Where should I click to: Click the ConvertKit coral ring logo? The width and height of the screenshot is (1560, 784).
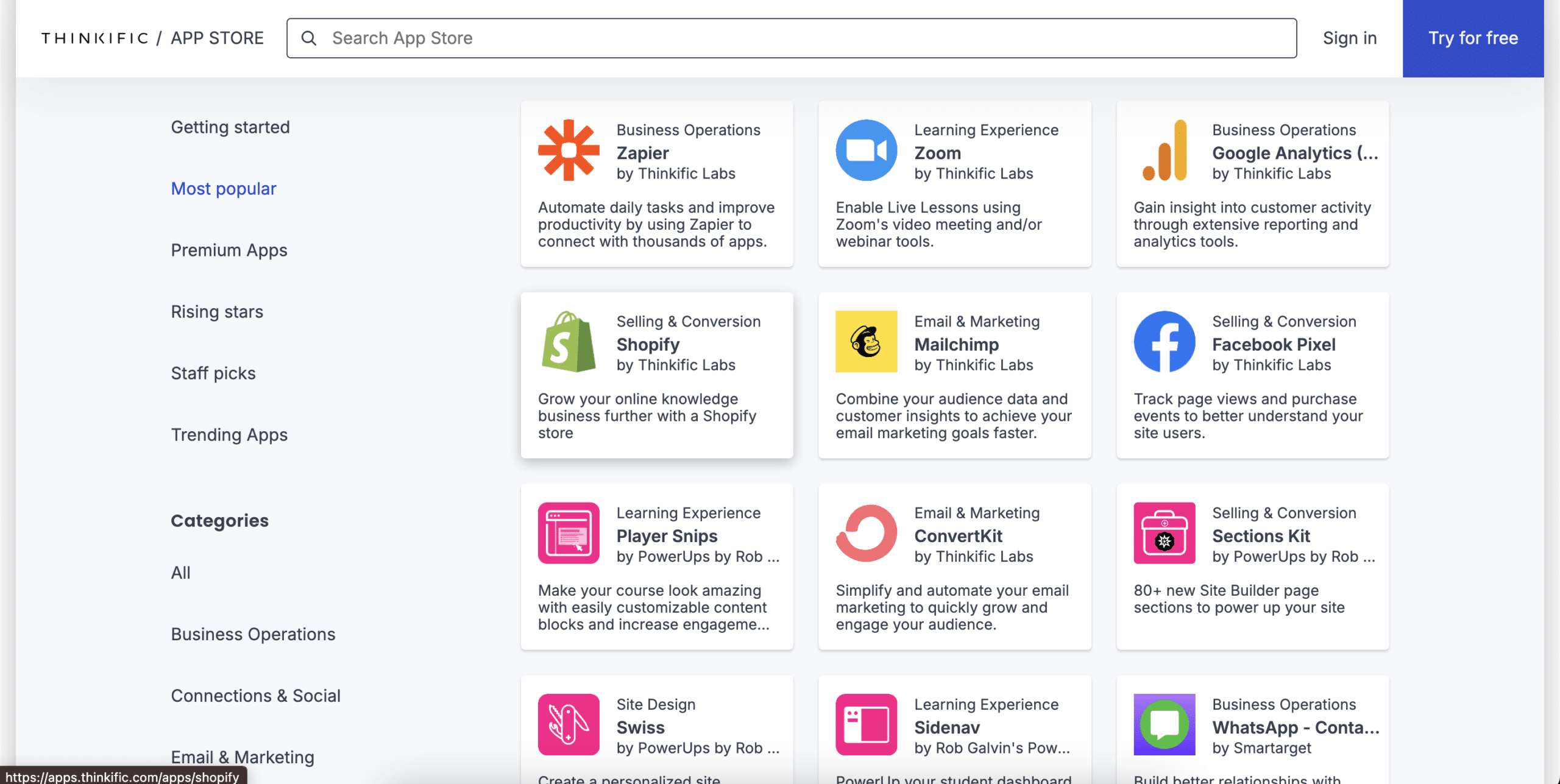click(866, 533)
